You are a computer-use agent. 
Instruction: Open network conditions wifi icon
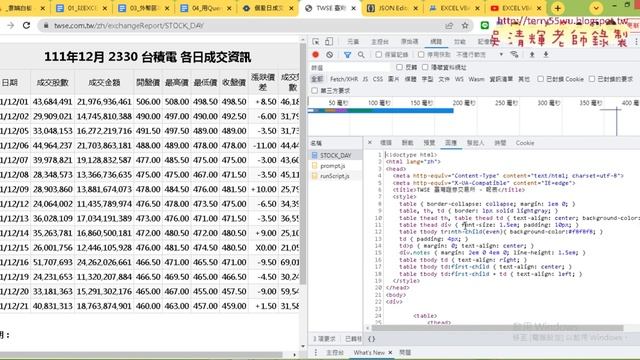pos(514,55)
